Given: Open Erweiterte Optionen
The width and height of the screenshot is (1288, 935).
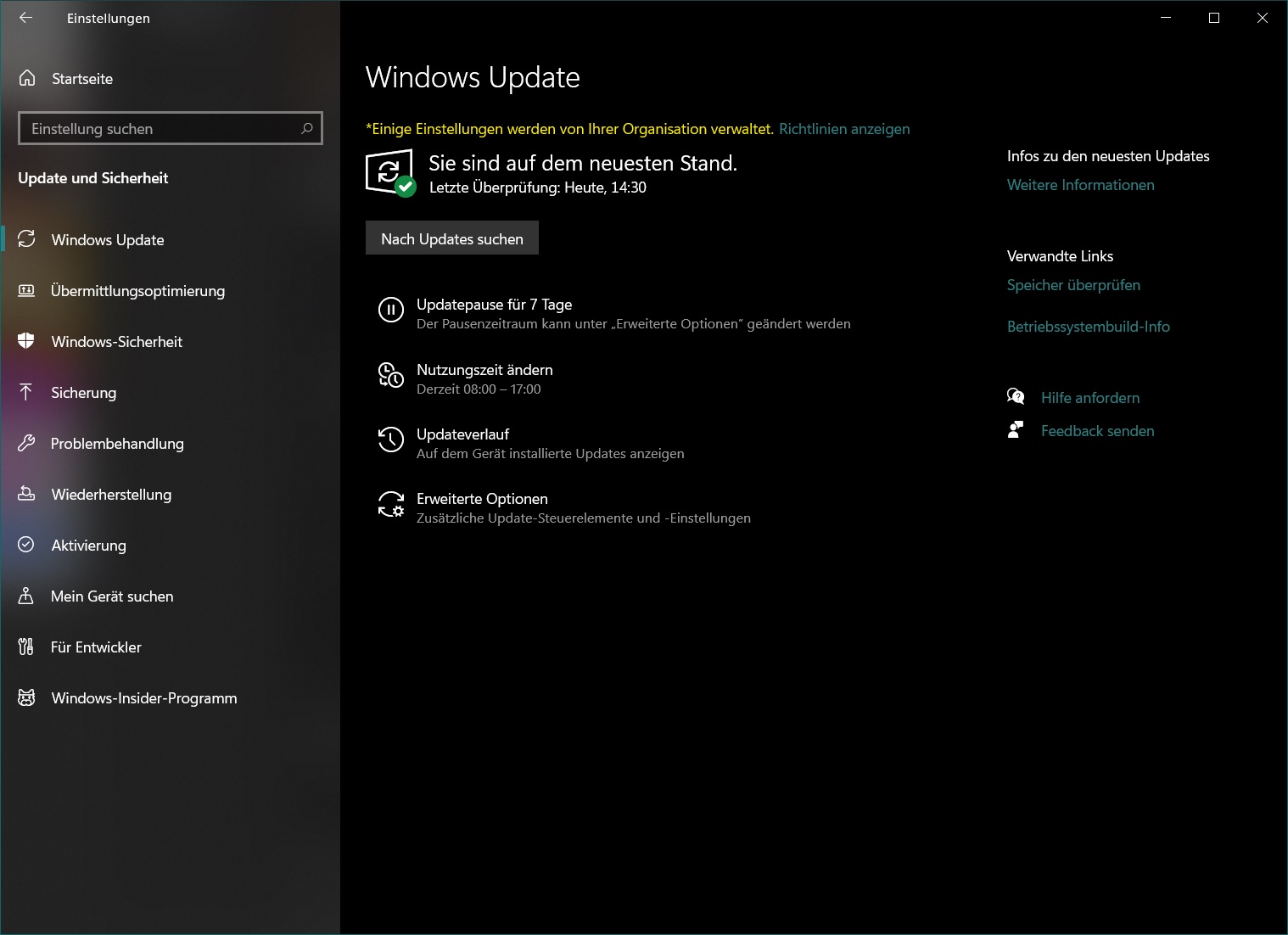Looking at the screenshot, I should point(482,499).
